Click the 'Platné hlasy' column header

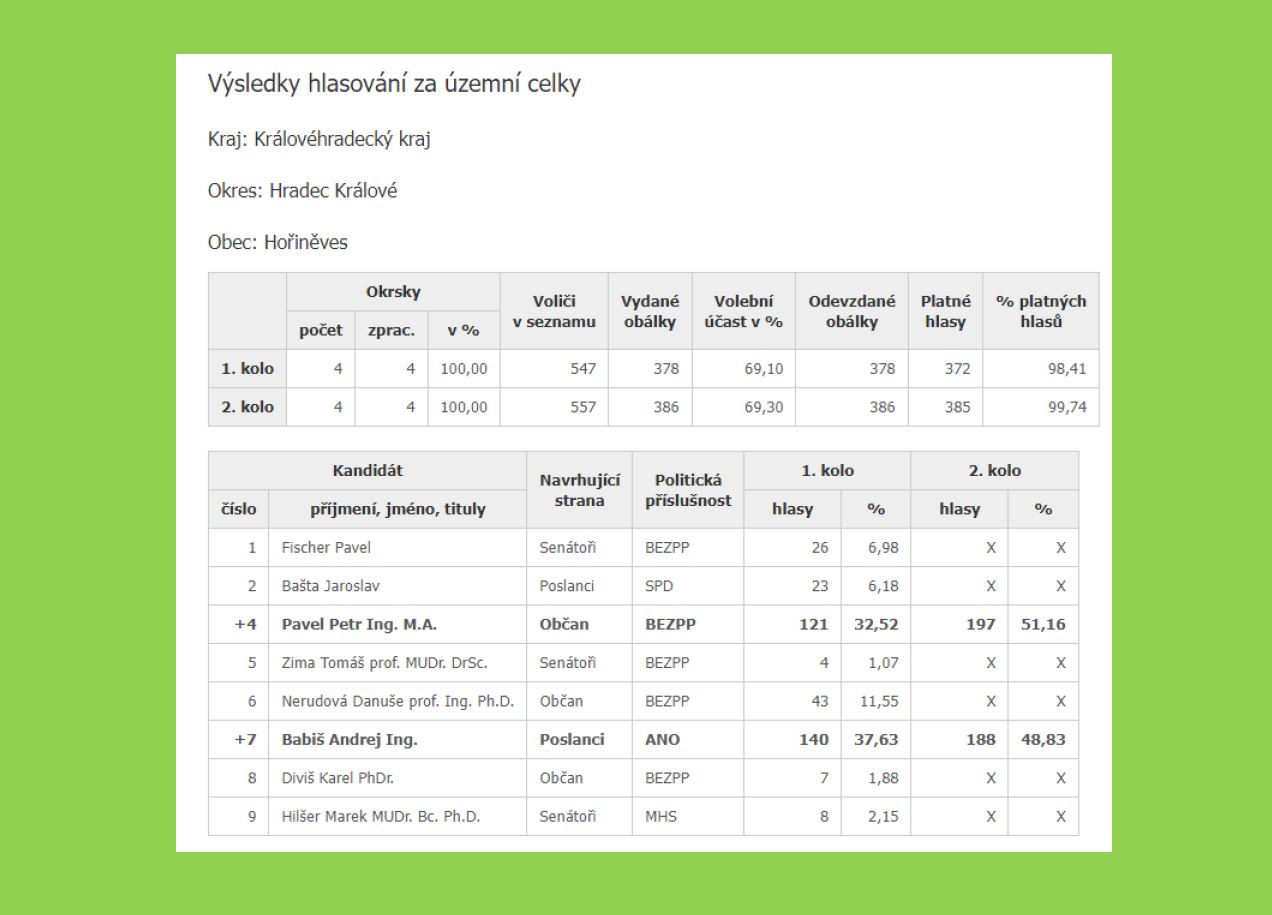(x=945, y=311)
